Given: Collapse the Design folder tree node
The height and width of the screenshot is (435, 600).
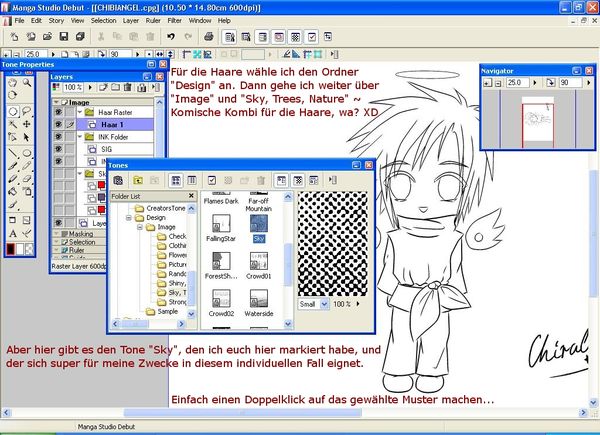Looking at the screenshot, I should (129, 218).
